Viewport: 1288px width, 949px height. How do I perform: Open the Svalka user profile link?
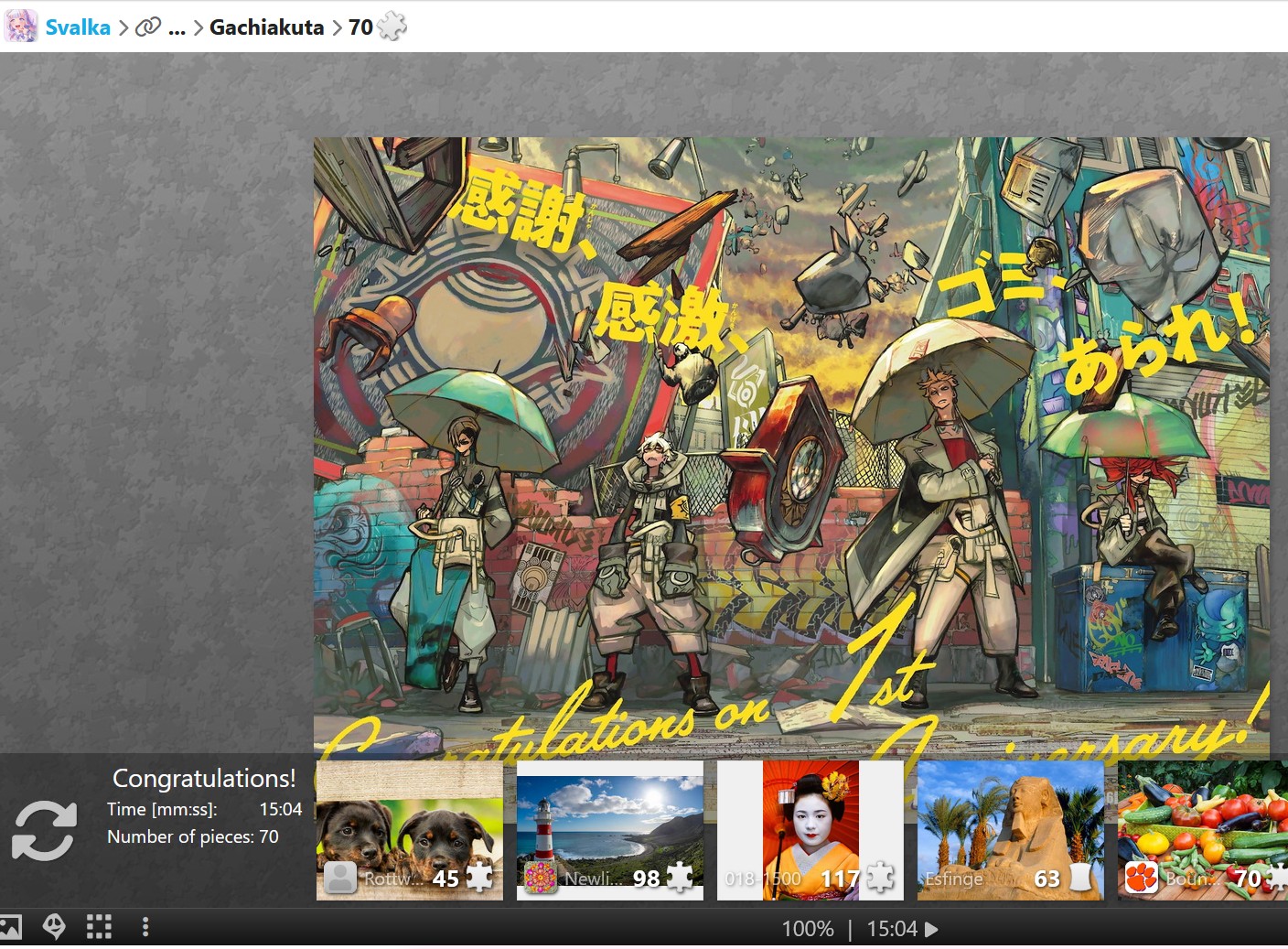78,27
